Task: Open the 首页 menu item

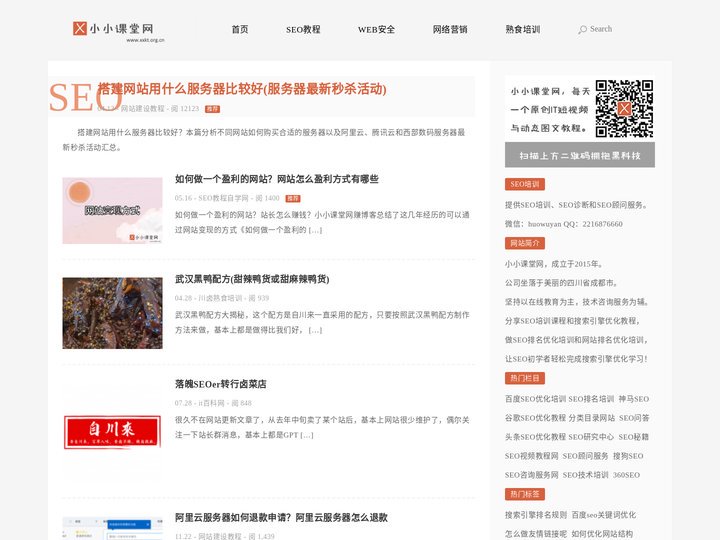Action: (x=240, y=29)
